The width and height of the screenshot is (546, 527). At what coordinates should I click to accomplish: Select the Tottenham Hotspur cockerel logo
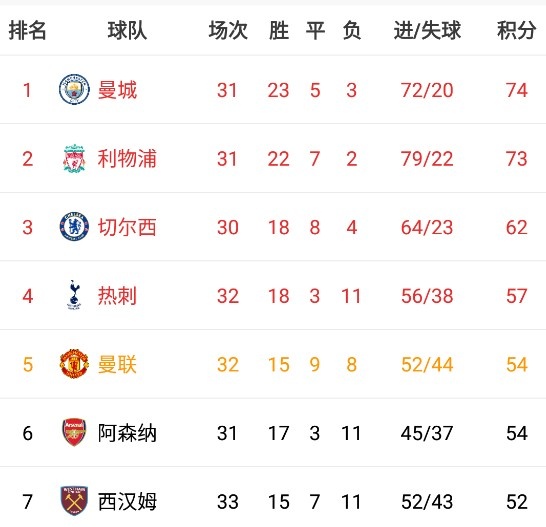(74, 295)
